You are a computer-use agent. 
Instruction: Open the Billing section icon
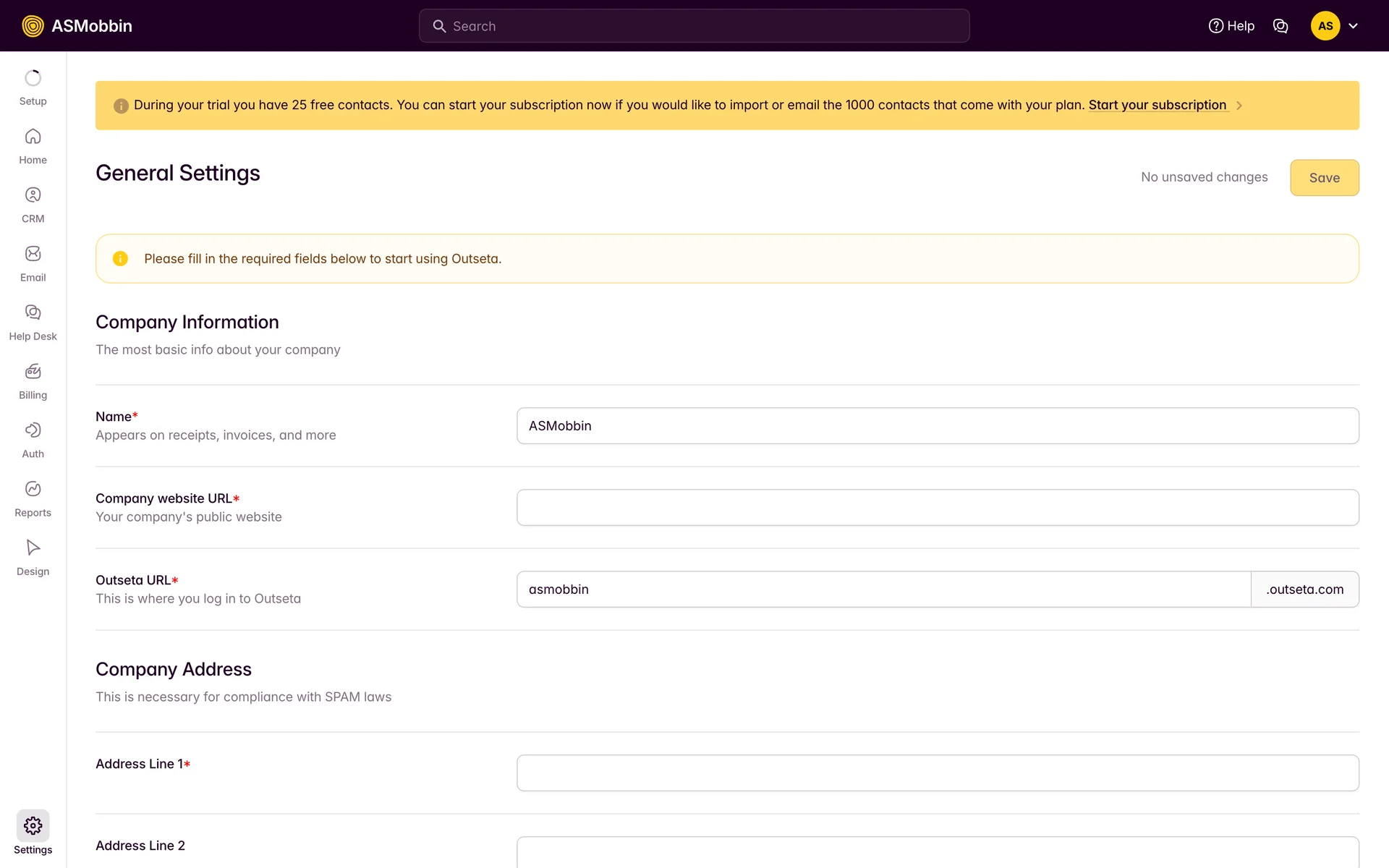[33, 372]
